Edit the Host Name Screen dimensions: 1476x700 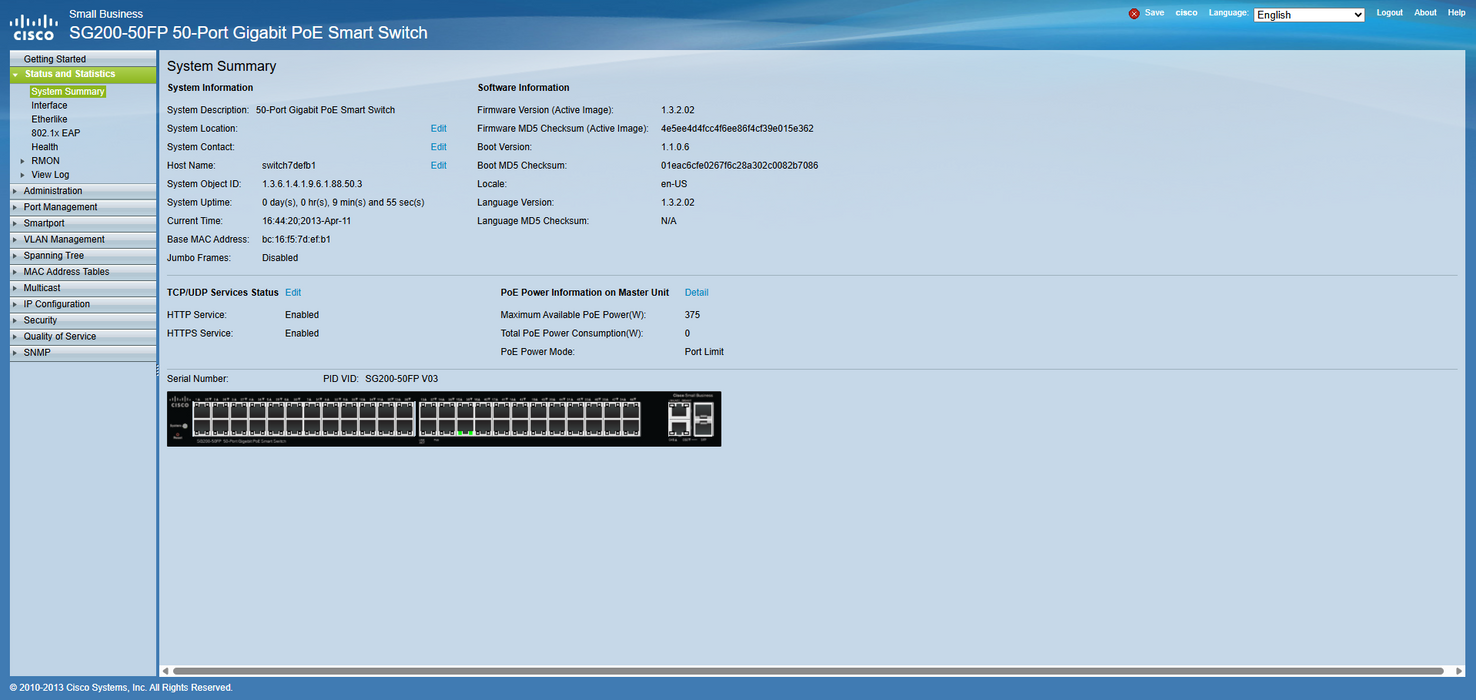tap(438, 166)
